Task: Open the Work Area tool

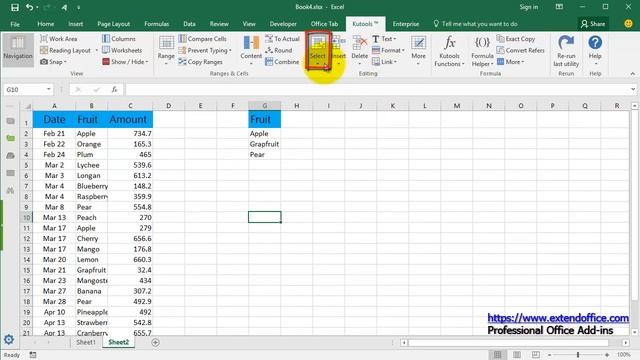Action: [59, 39]
